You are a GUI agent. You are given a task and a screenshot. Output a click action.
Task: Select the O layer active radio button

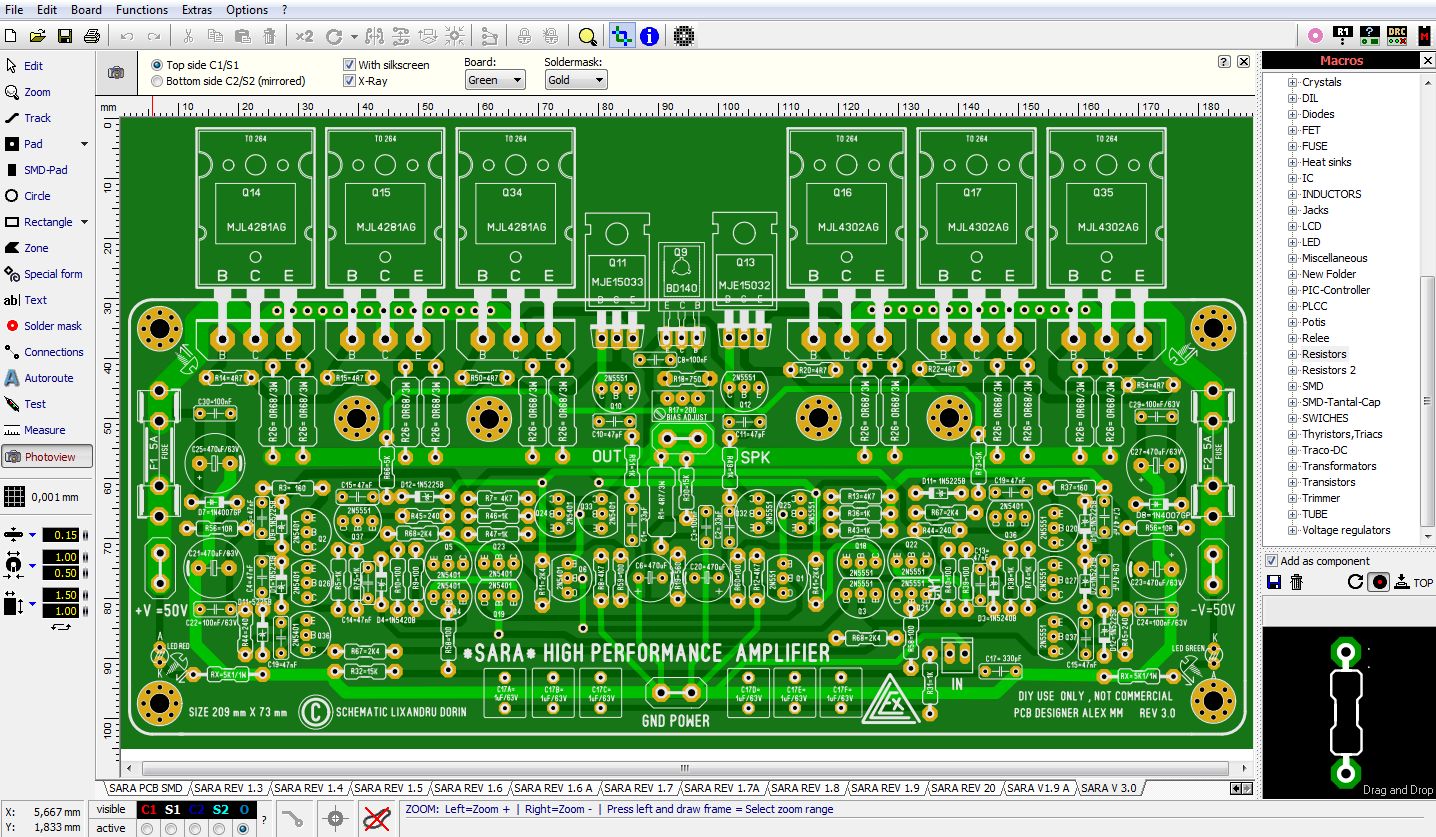pyautogui.click(x=243, y=828)
